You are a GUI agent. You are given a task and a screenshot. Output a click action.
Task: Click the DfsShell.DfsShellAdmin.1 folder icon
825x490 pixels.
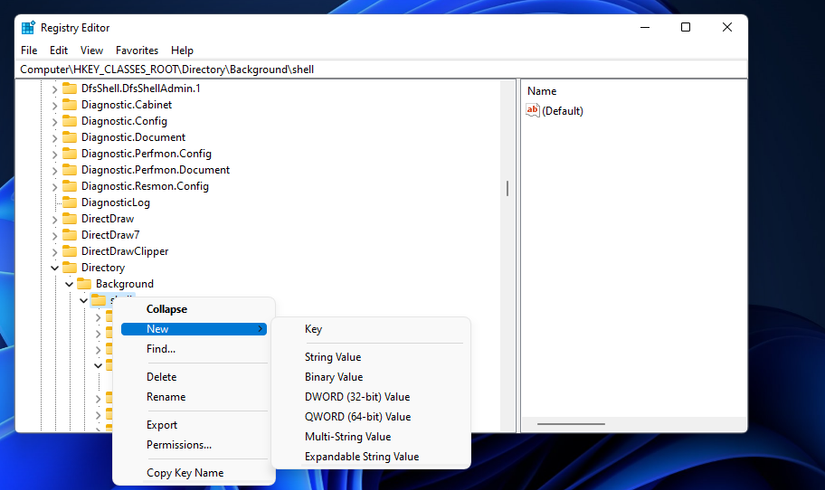point(69,88)
